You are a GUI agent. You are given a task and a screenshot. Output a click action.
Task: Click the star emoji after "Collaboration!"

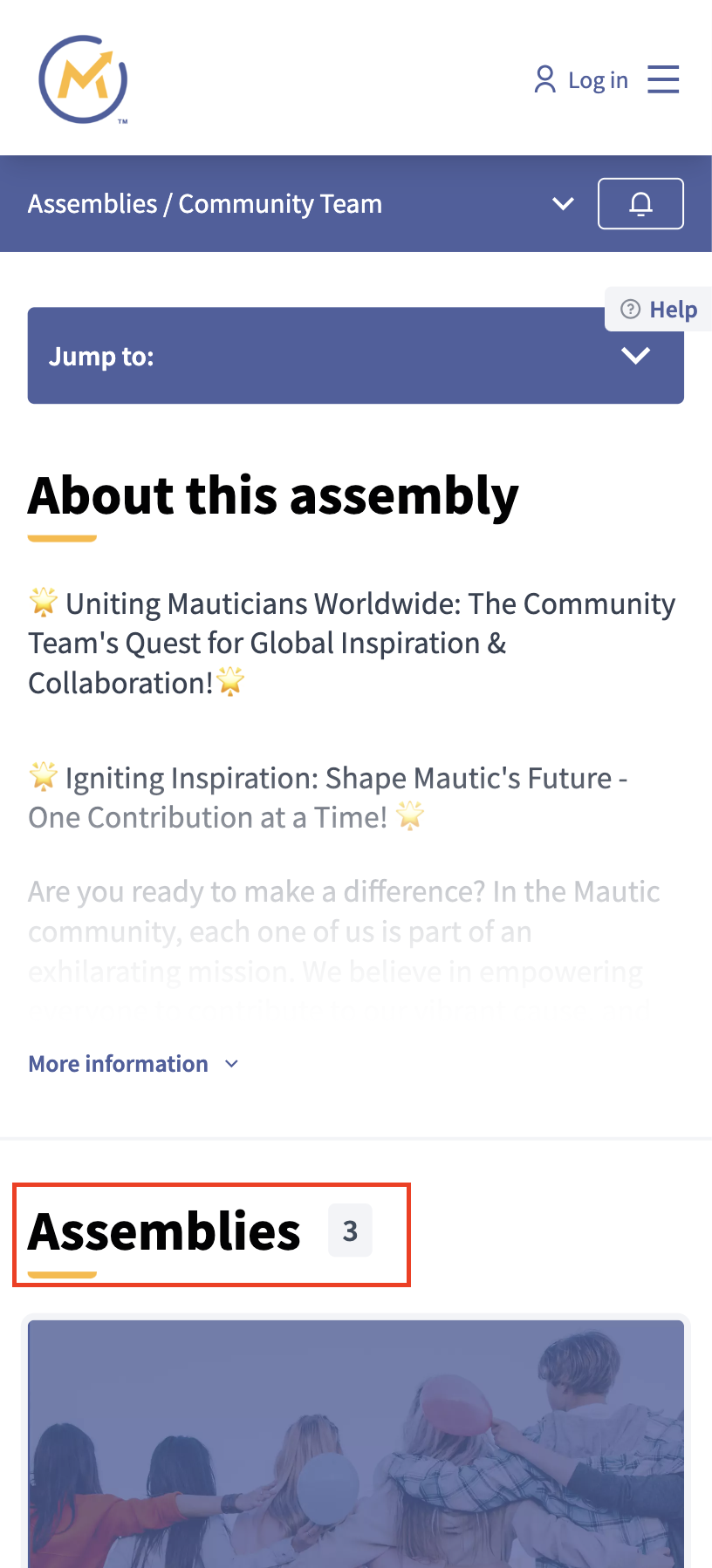click(x=230, y=681)
